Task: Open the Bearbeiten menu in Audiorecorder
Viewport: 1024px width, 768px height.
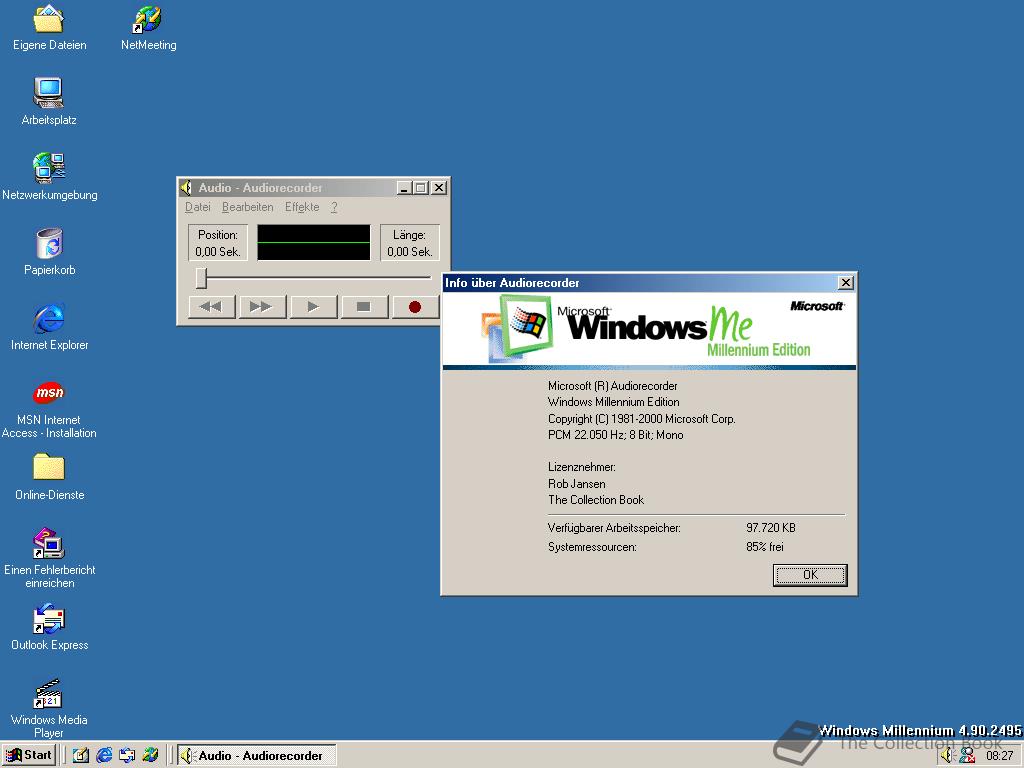Action: [x=248, y=207]
